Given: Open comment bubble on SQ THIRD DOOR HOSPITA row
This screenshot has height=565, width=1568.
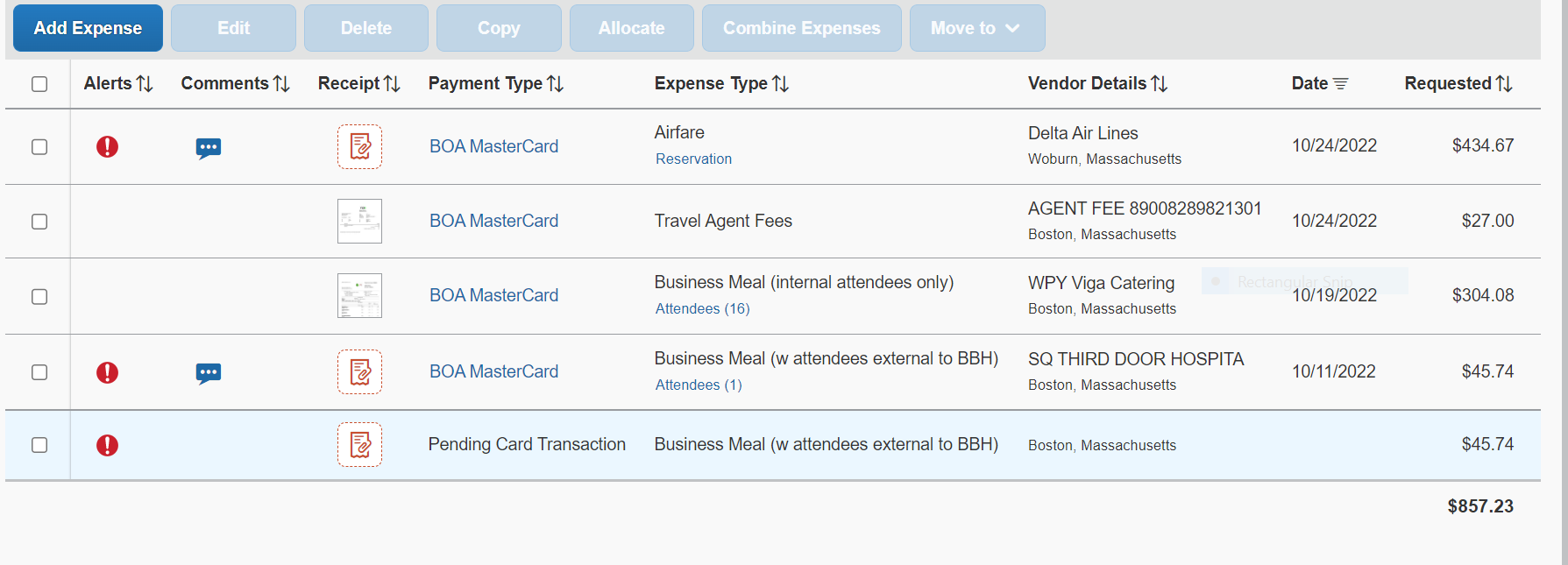Looking at the screenshot, I should [209, 374].
